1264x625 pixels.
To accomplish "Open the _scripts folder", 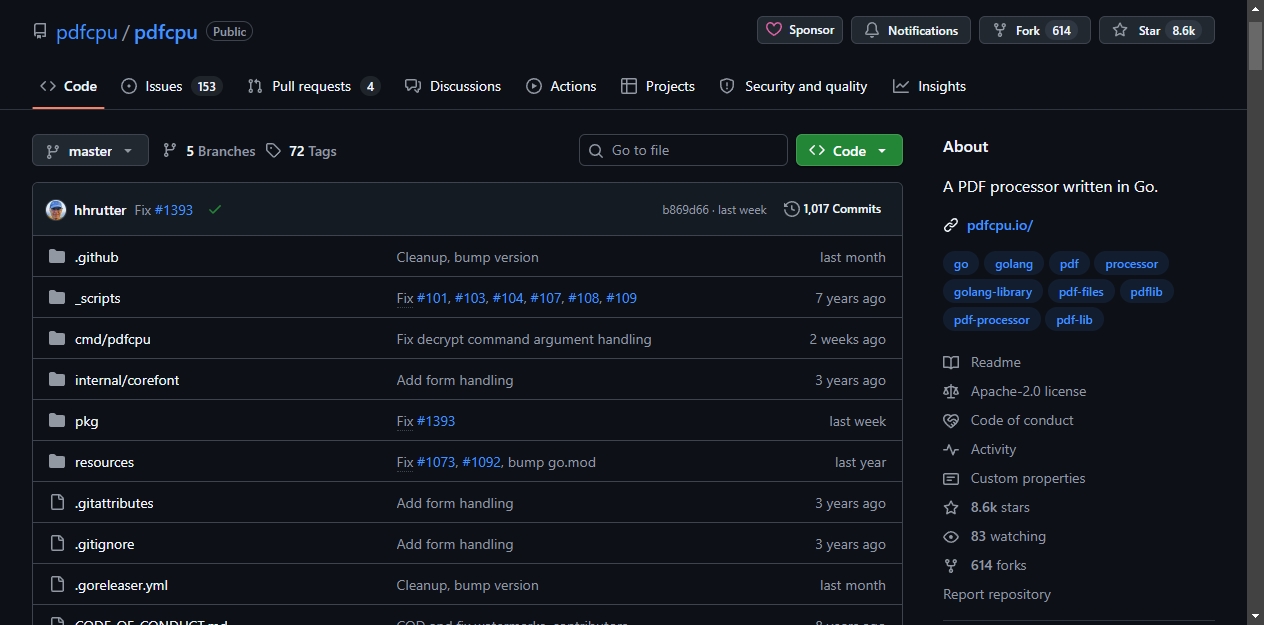I will coord(98,298).
